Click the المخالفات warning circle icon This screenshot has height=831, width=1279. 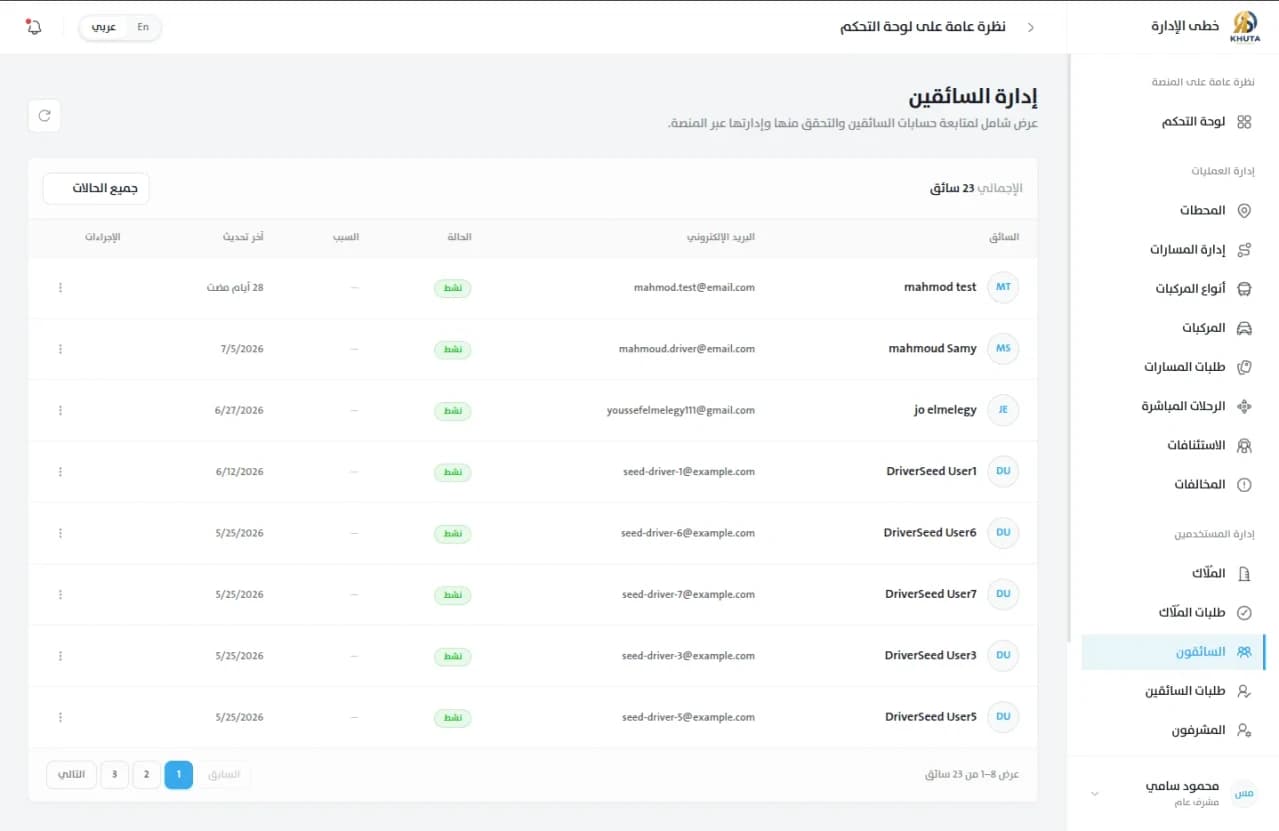point(1244,484)
